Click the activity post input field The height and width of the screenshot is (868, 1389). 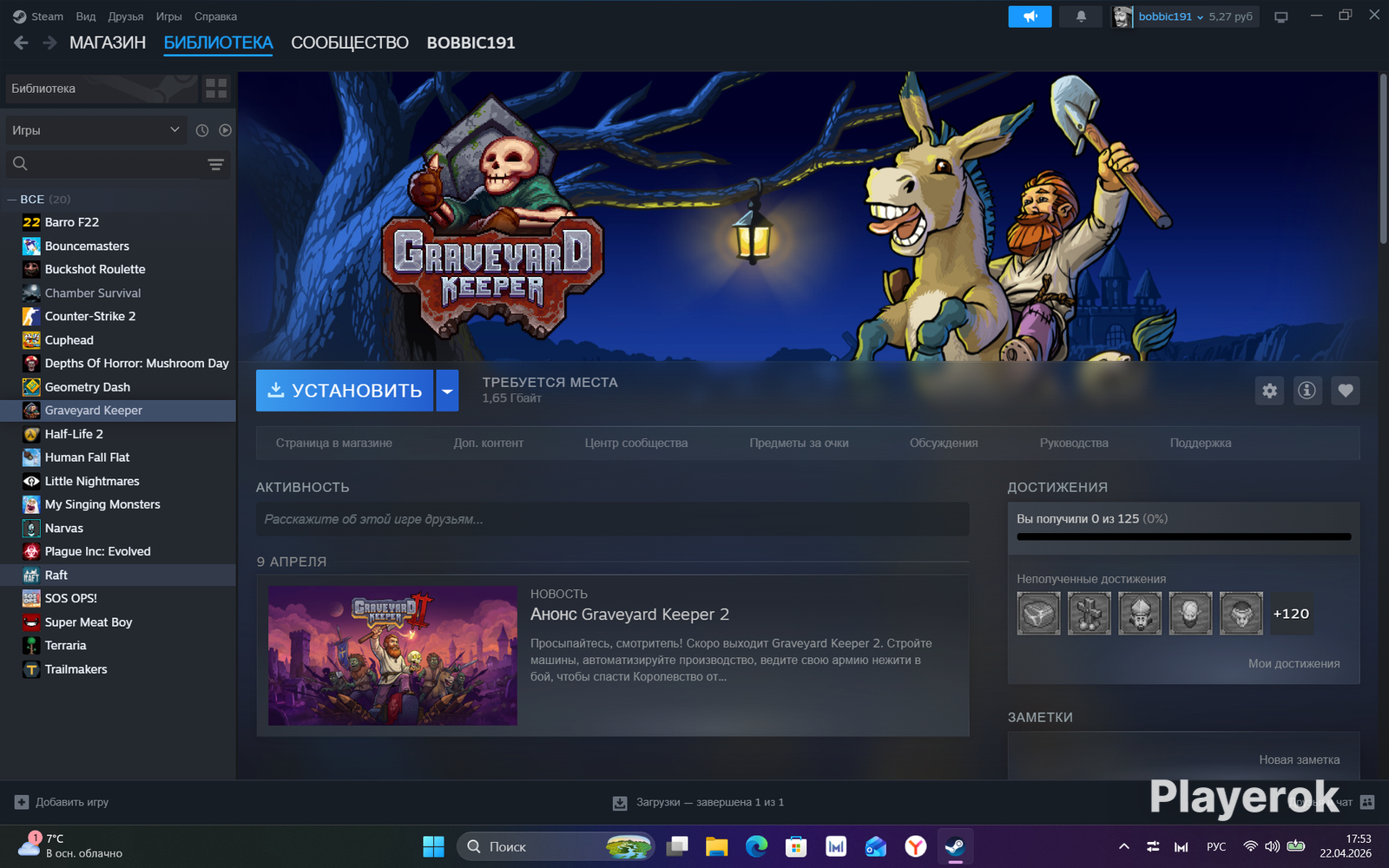click(612, 519)
